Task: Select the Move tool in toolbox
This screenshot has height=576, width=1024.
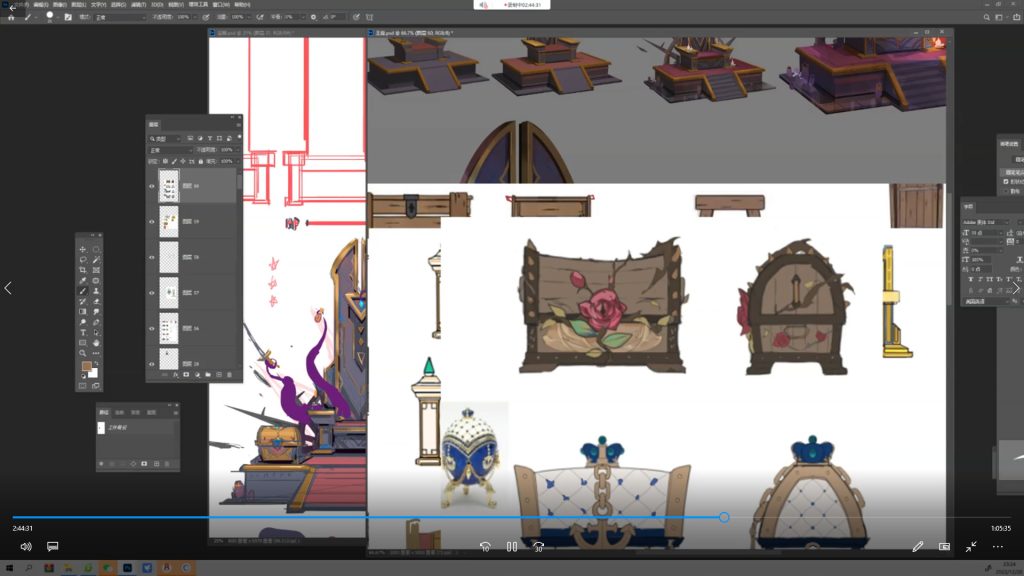Action: tap(83, 249)
